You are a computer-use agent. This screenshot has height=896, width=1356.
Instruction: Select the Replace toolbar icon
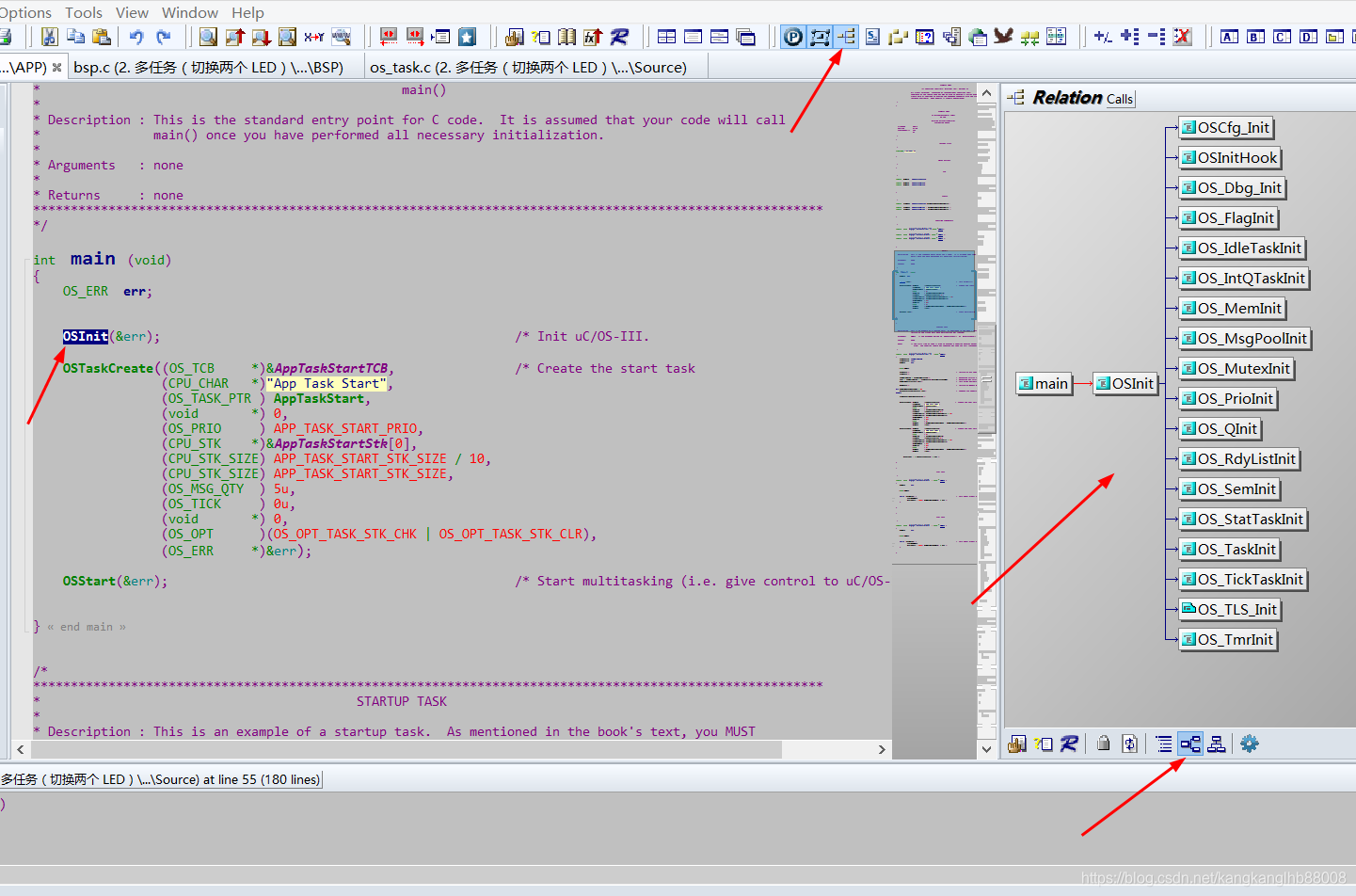(x=314, y=36)
